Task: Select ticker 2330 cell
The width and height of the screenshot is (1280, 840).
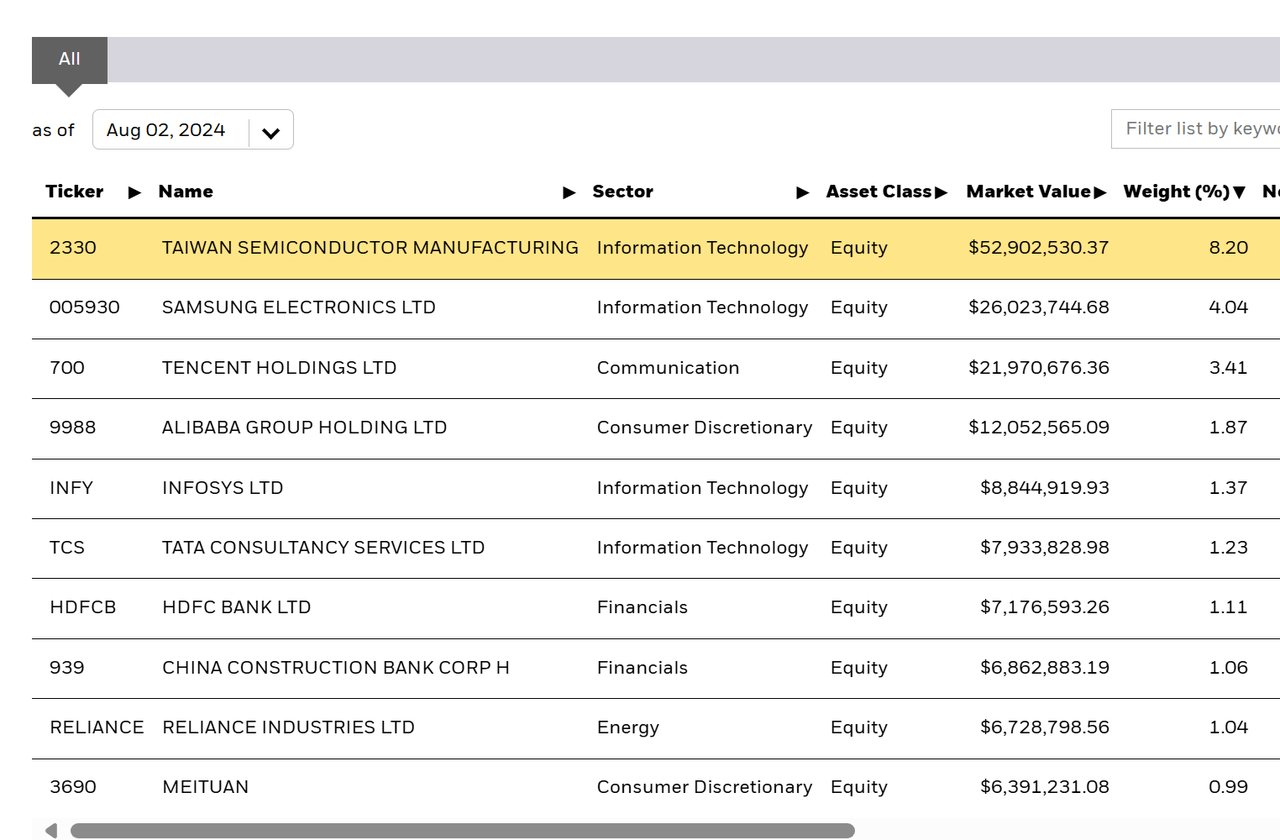Action: 73,247
